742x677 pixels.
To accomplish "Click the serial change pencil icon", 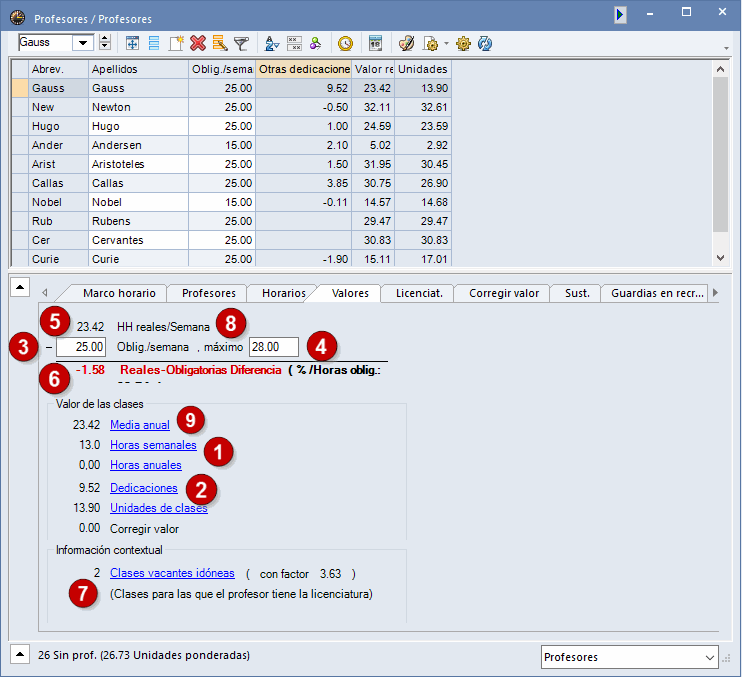I will (220, 44).
